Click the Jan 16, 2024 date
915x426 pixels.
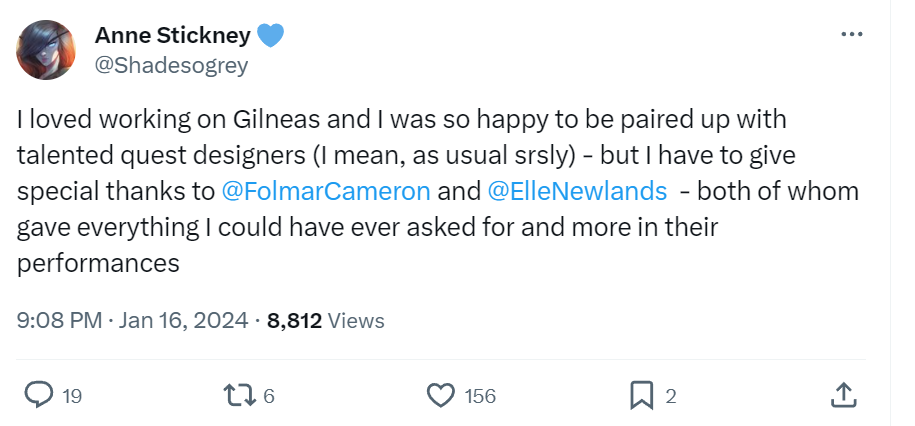coord(183,321)
